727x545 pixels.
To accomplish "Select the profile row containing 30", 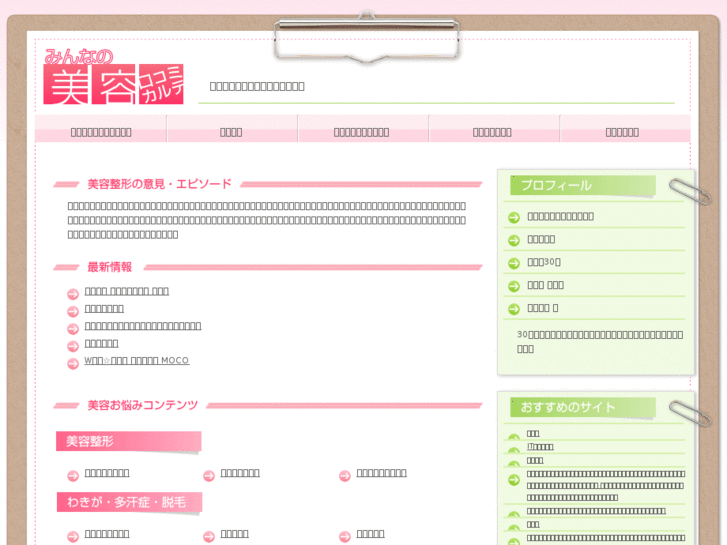I will coord(594,262).
